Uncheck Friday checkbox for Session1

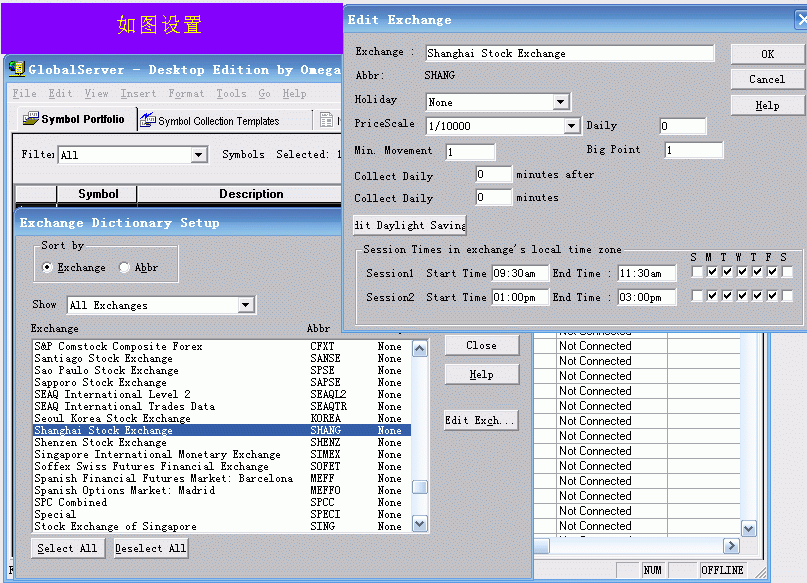click(772, 272)
